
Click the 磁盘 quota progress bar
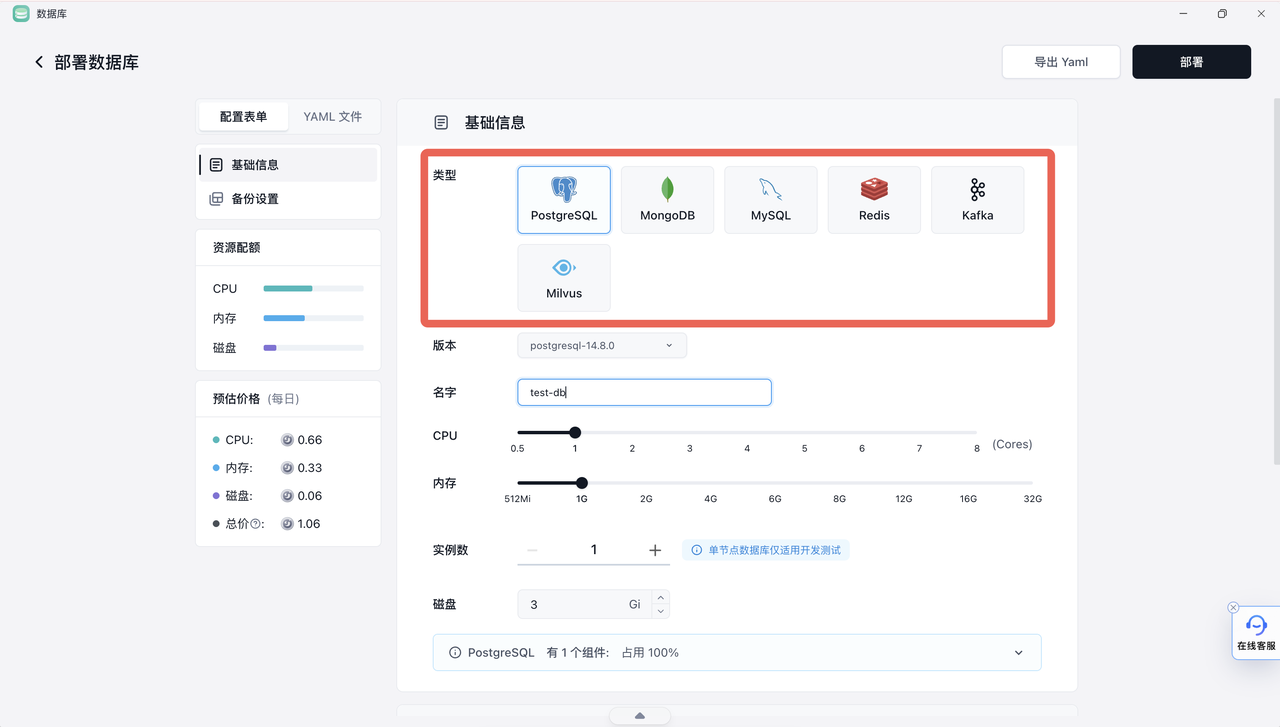pyautogui.click(x=313, y=348)
